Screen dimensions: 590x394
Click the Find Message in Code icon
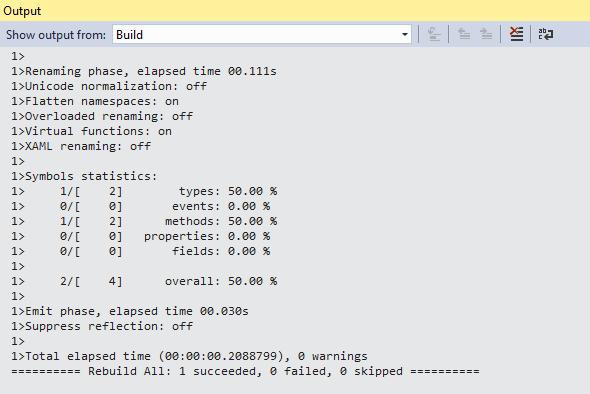click(434, 34)
